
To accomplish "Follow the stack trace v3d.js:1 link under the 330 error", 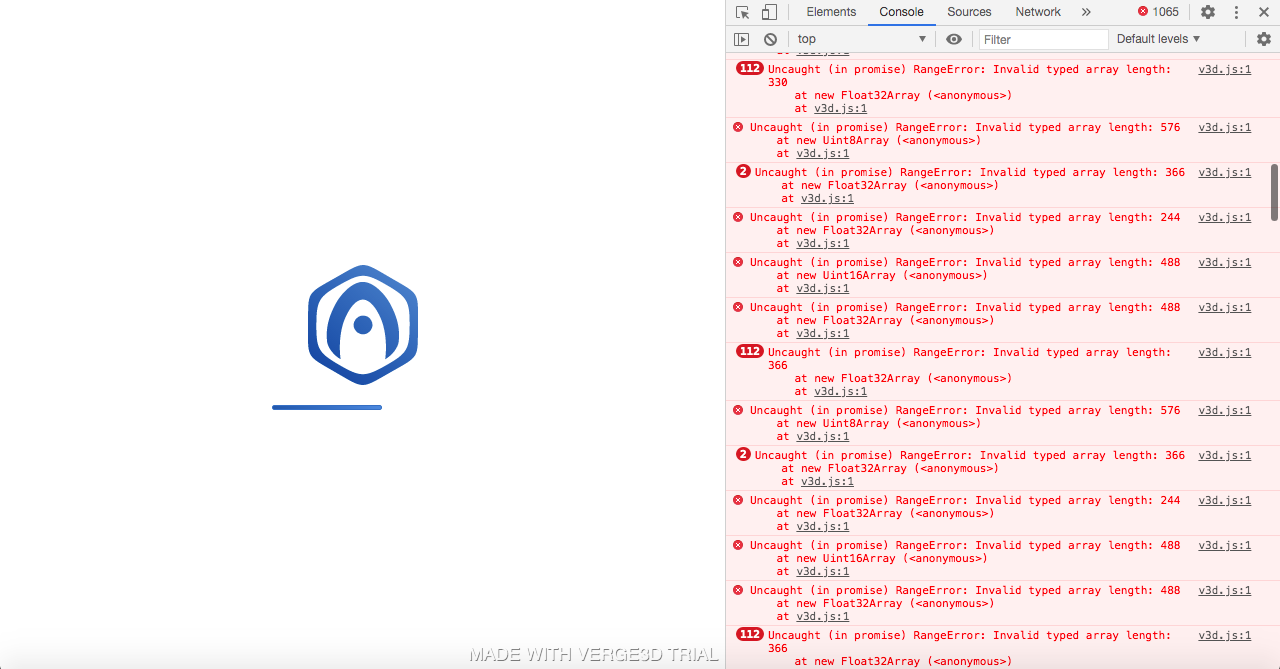I will (841, 109).
